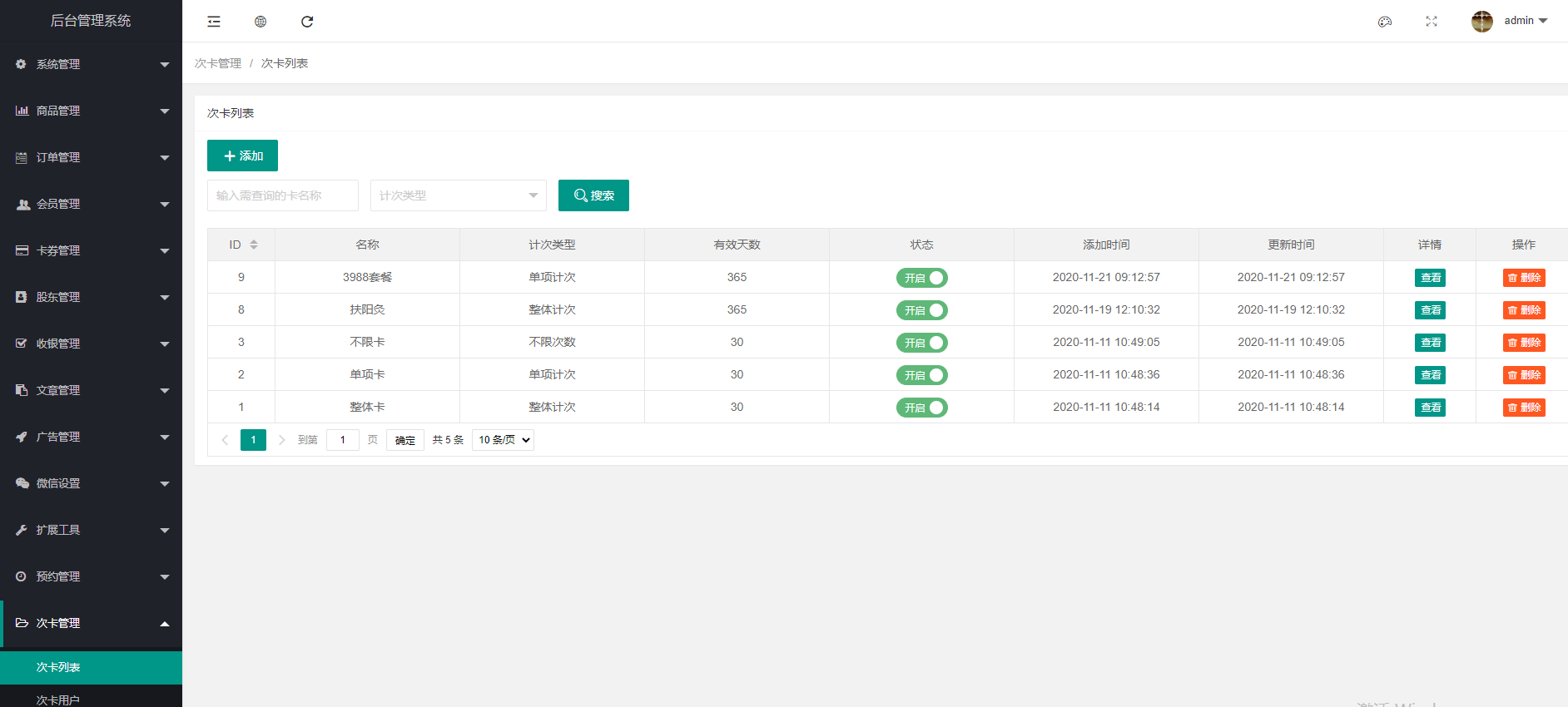Click 确定 to confirm page jump
This screenshot has height=707, width=1568.
(x=405, y=440)
